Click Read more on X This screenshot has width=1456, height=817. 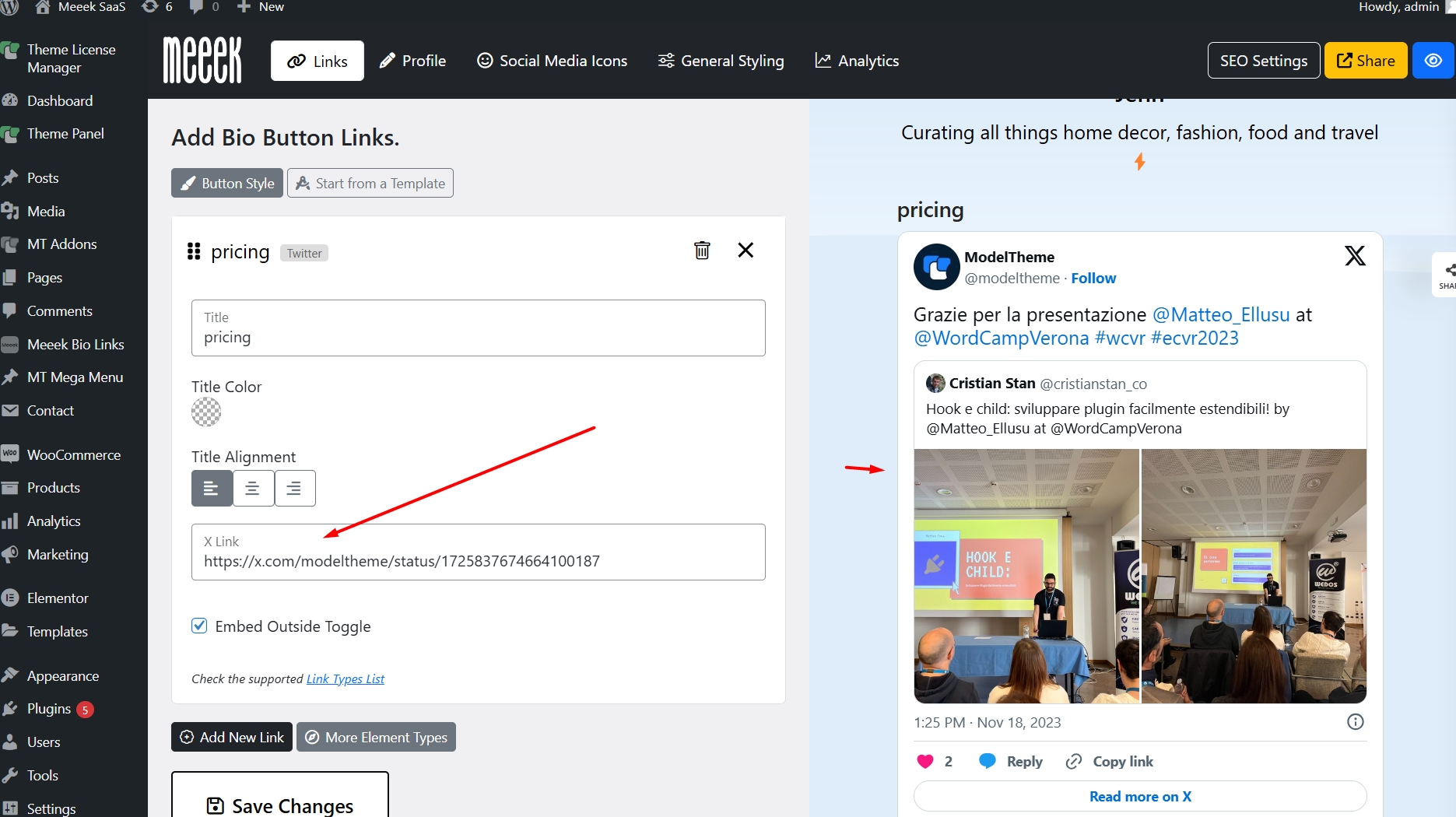[x=1140, y=796]
